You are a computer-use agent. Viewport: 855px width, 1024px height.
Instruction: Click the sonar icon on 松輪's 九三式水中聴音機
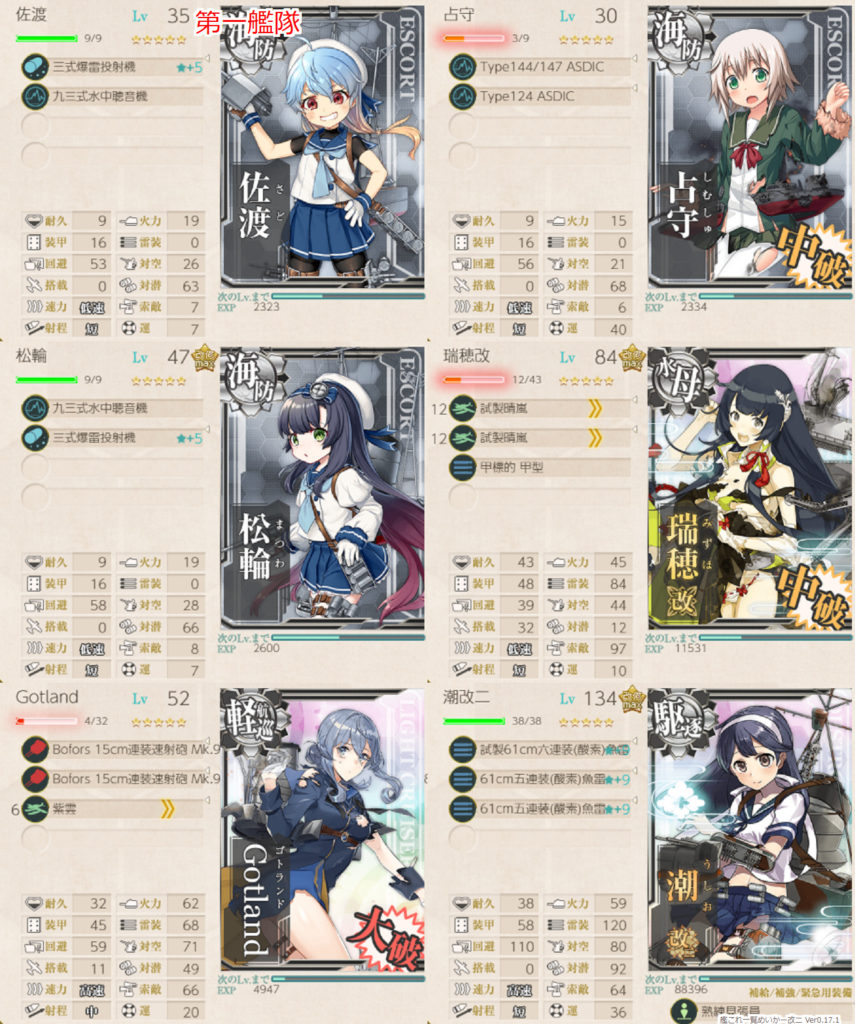[35, 408]
